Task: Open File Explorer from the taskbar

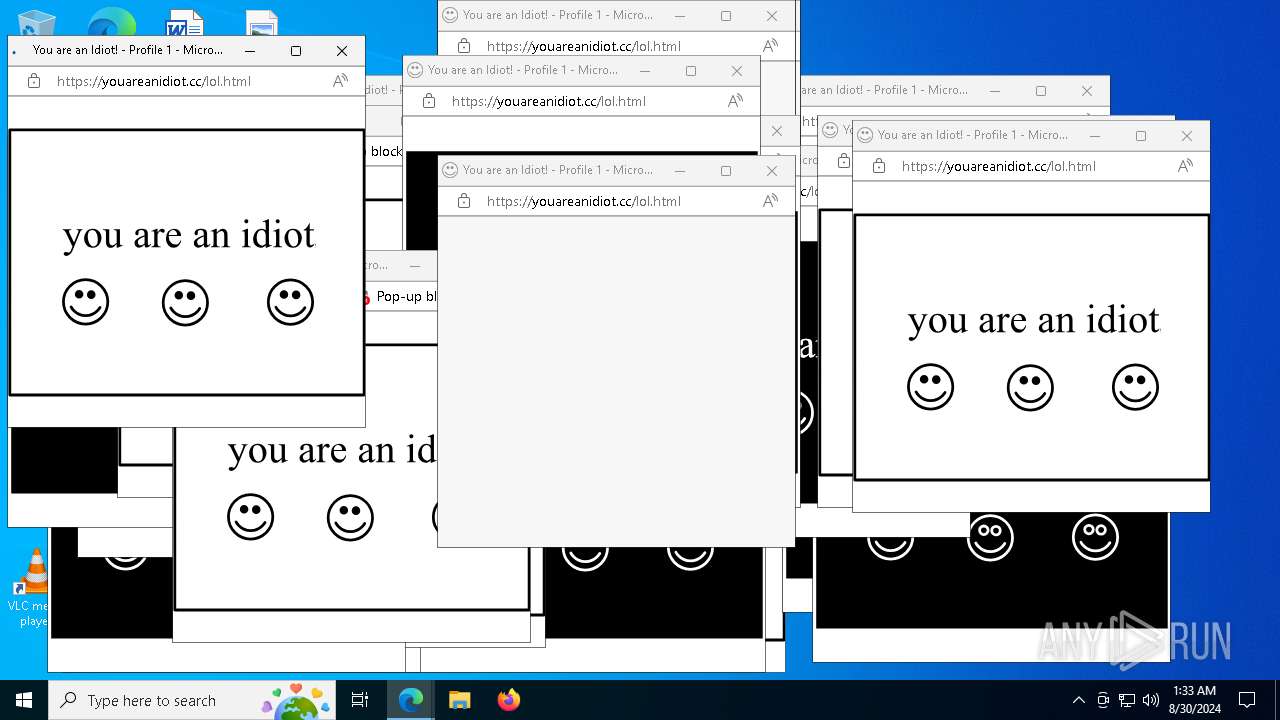Action: [460, 700]
